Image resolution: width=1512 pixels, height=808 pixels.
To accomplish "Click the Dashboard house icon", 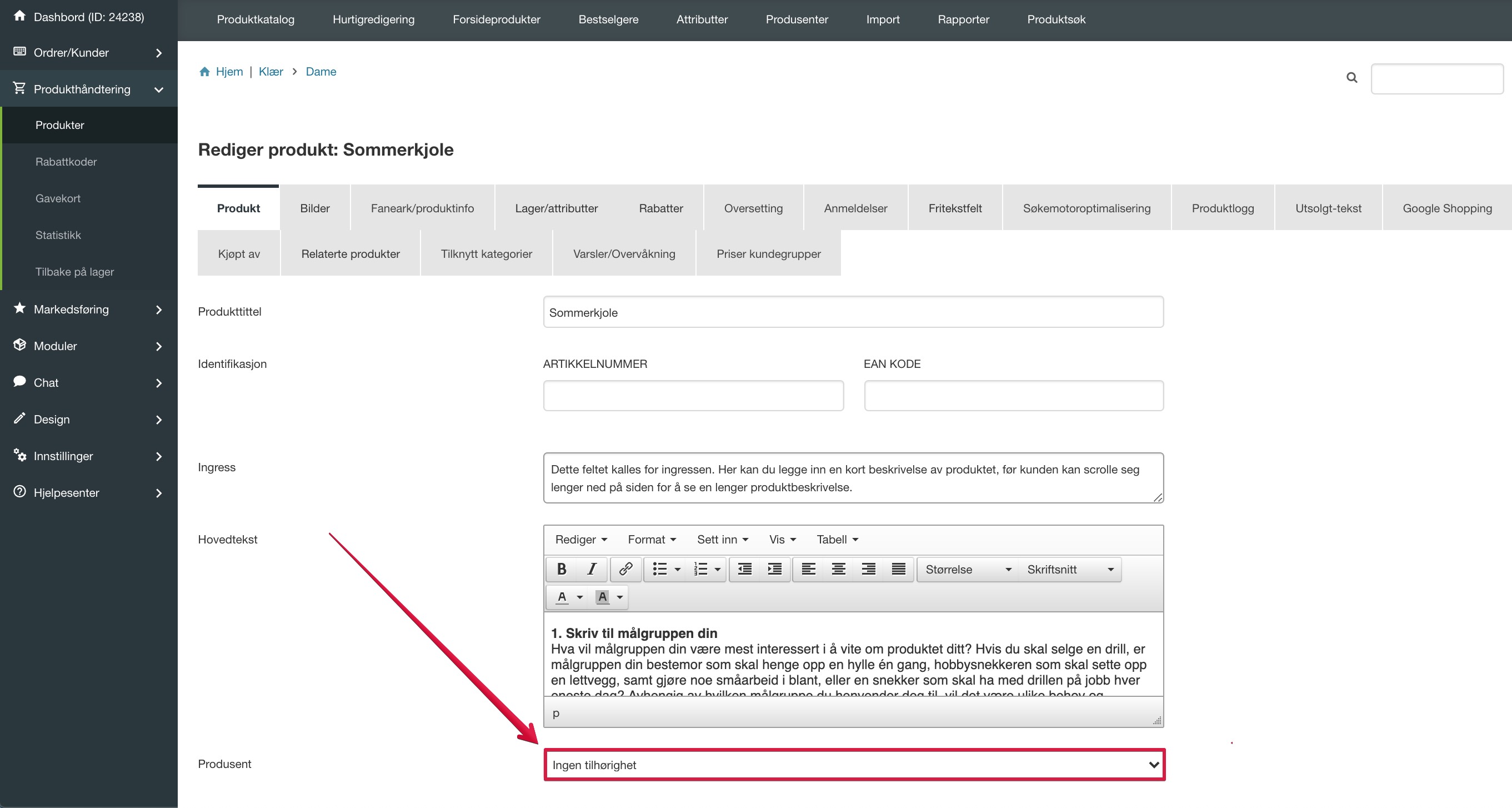I will pyautogui.click(x=19, y=16).
